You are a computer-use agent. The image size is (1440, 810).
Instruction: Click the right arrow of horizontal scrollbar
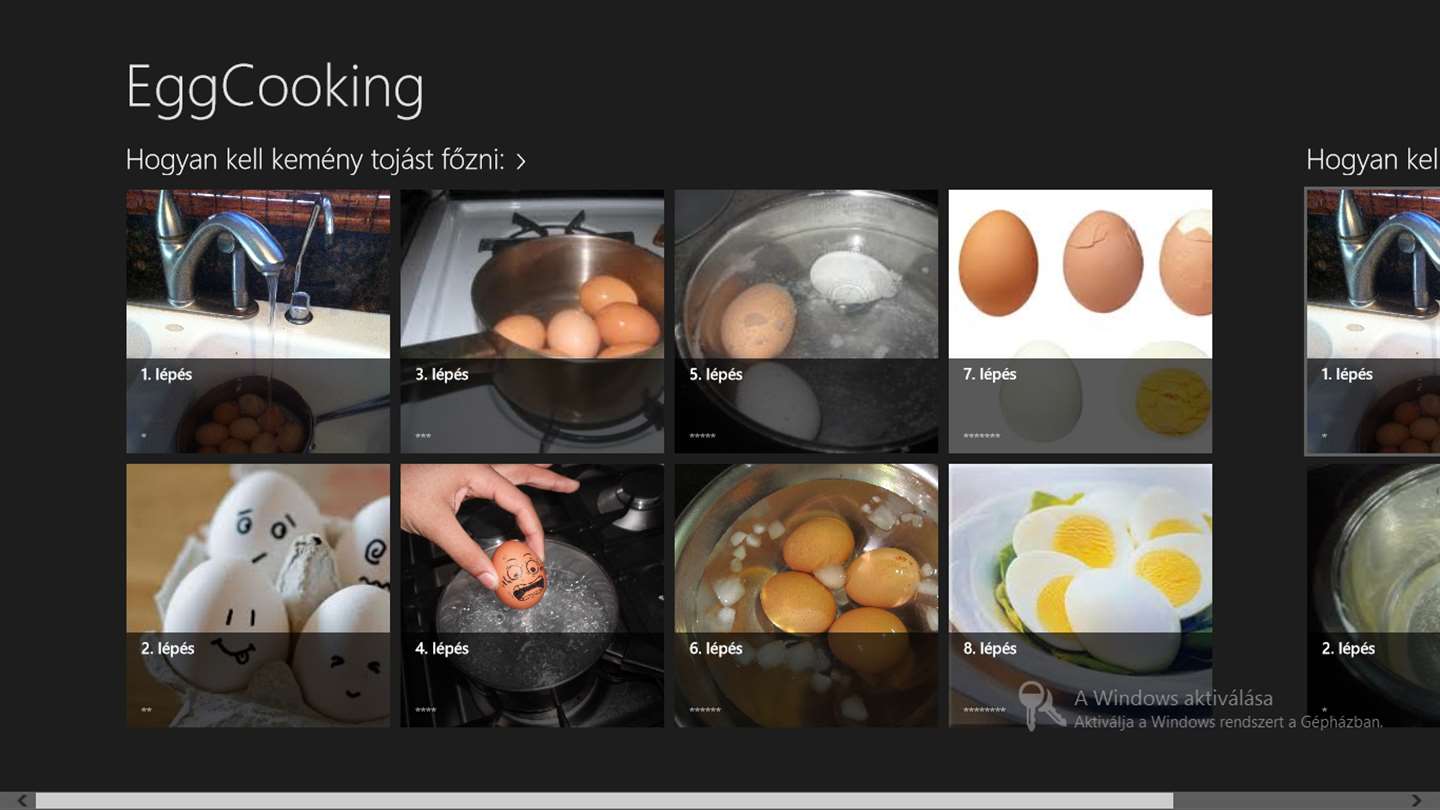tap(1416, 801)
